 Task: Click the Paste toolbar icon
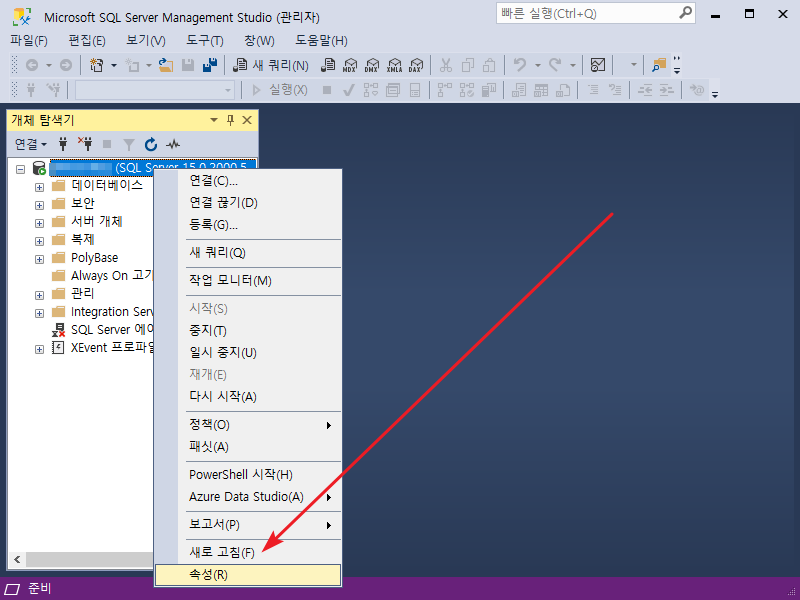tap(489, 65)
